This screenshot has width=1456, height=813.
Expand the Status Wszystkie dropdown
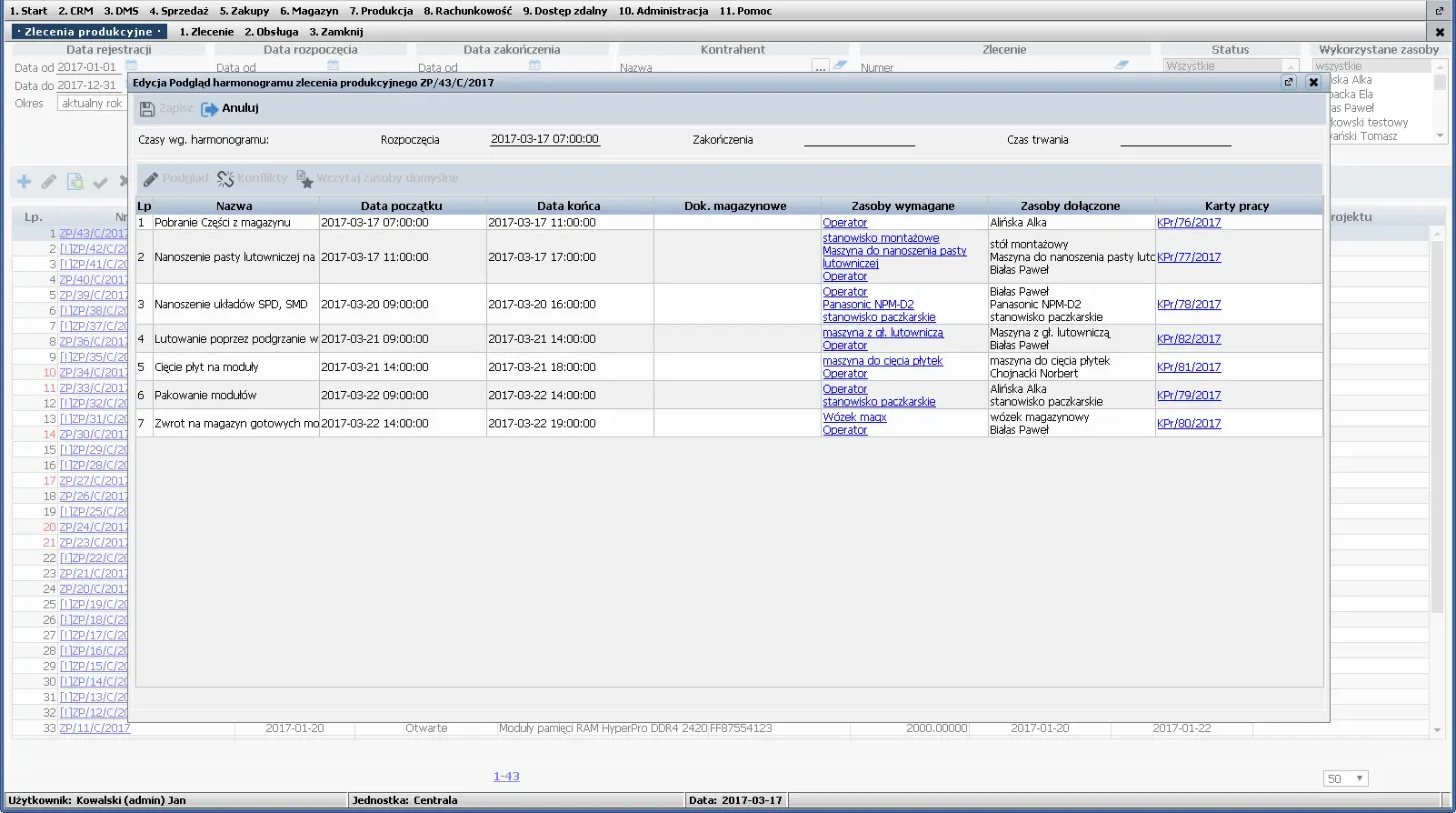tap(1290, 66)
